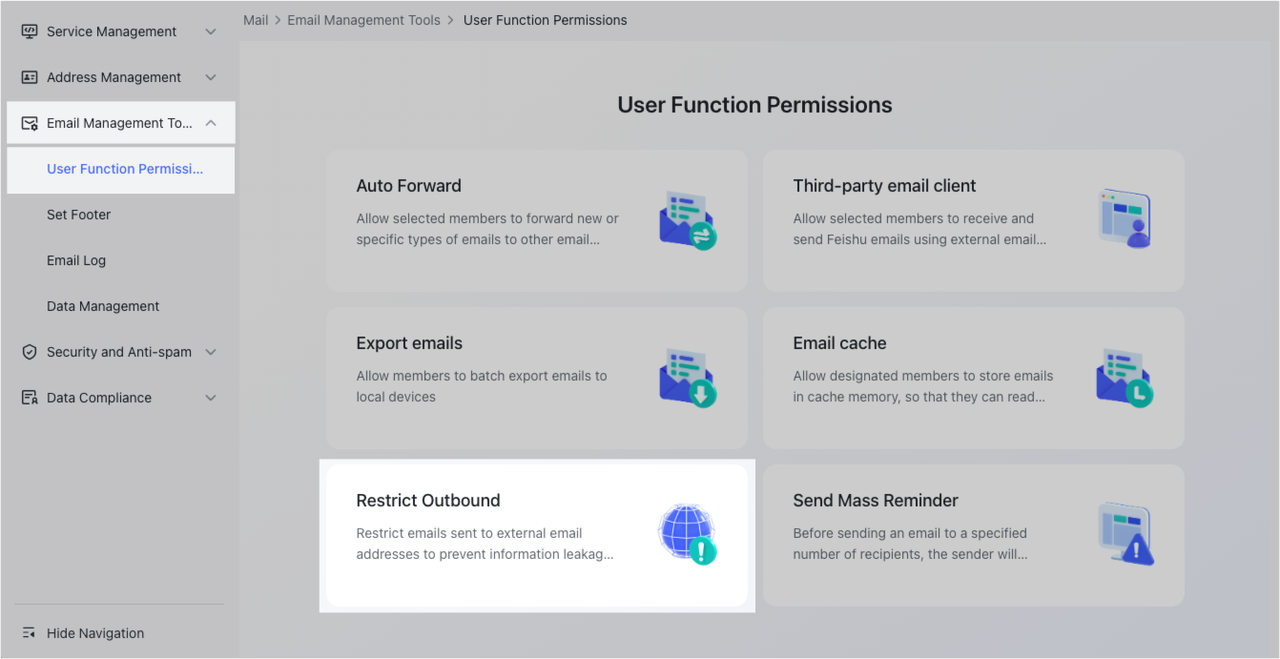Click the Hide Navigation collapse icon
This screenshot has width=1280, height=659.
coord(29,633)
